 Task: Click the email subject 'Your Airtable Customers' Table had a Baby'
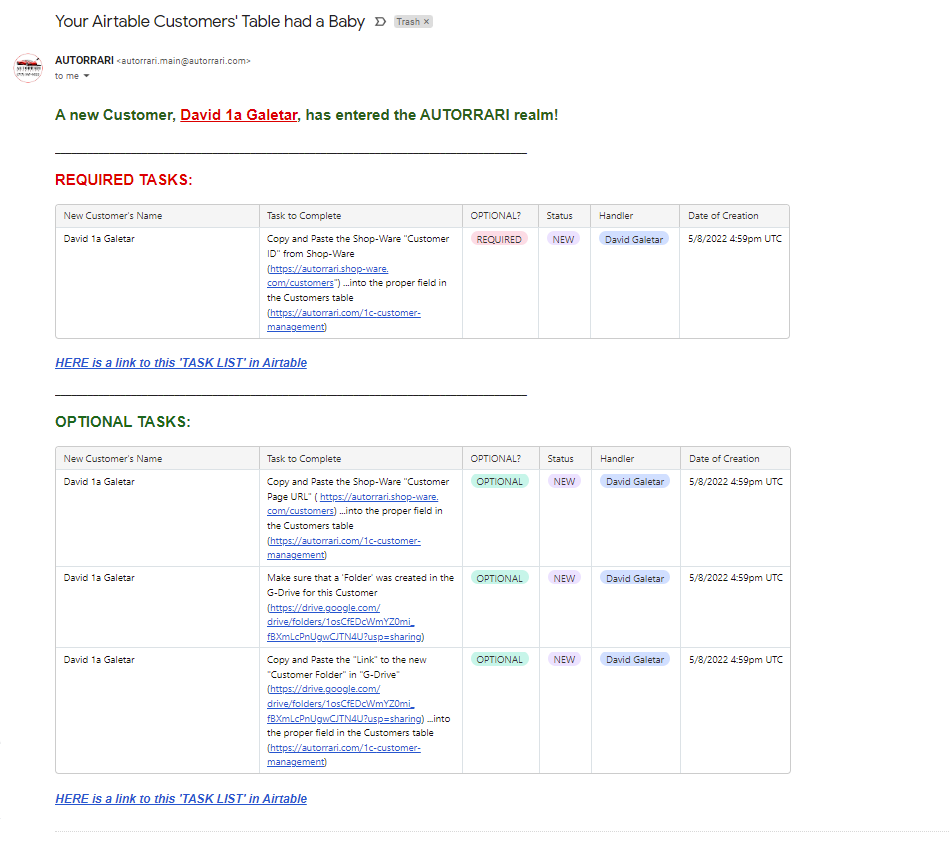(x=210, y=22)
